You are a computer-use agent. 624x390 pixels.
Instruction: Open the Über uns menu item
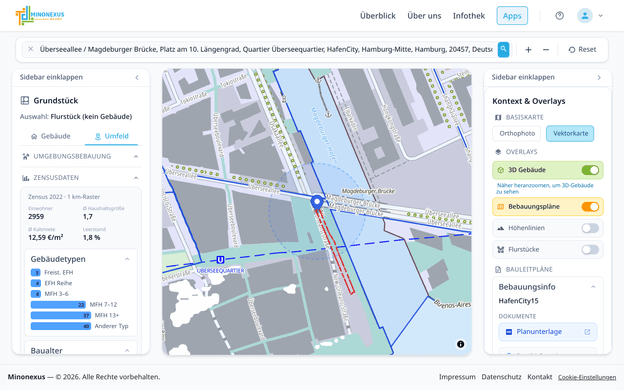tap(424, 16)
